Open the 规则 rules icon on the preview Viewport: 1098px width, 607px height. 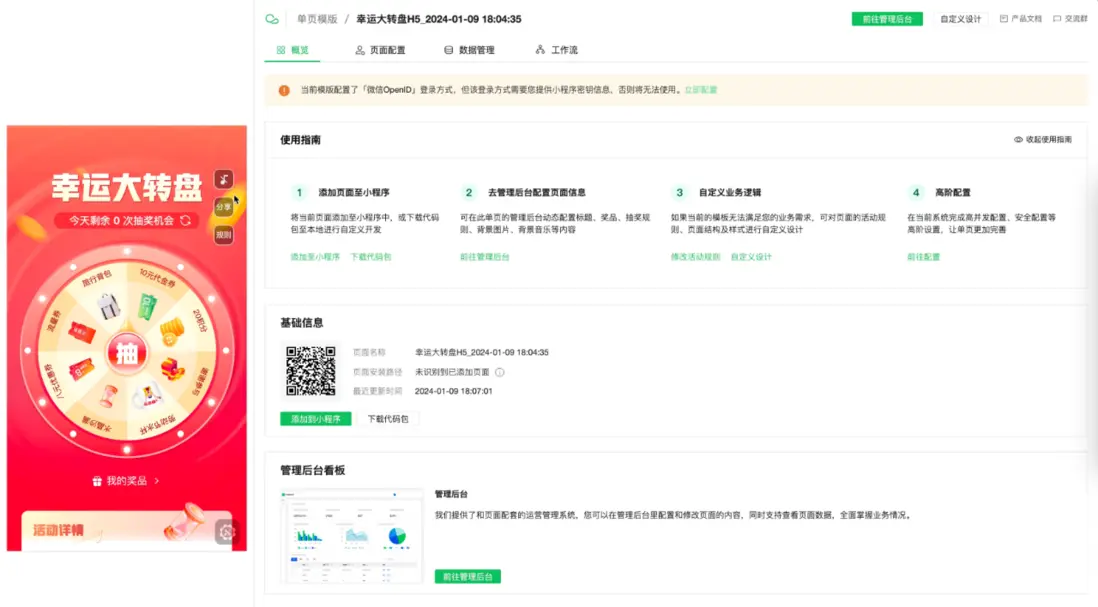[x=225, y=233]
